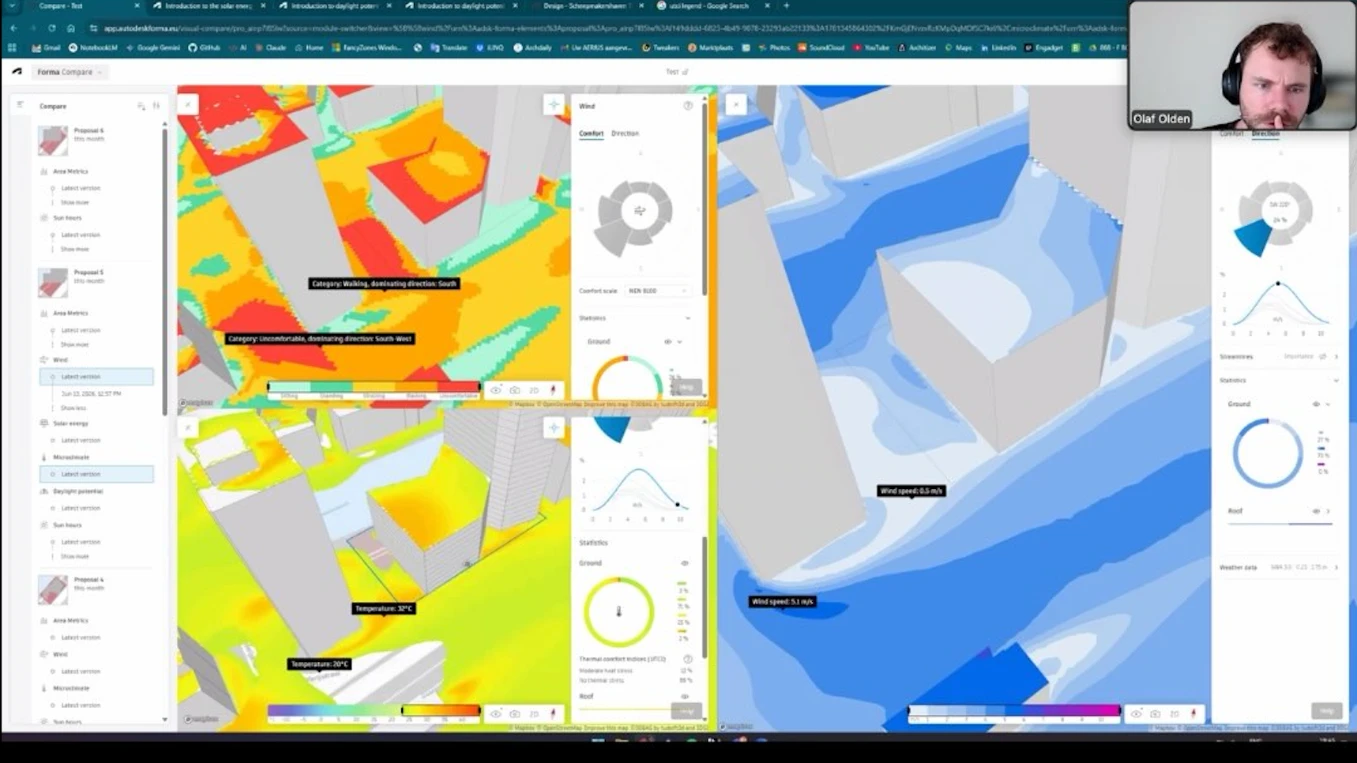This screenshot has width=1357, height=763.
Task: Open info on Thermal comfort indices (UTCI)
Action: (688, 659)
